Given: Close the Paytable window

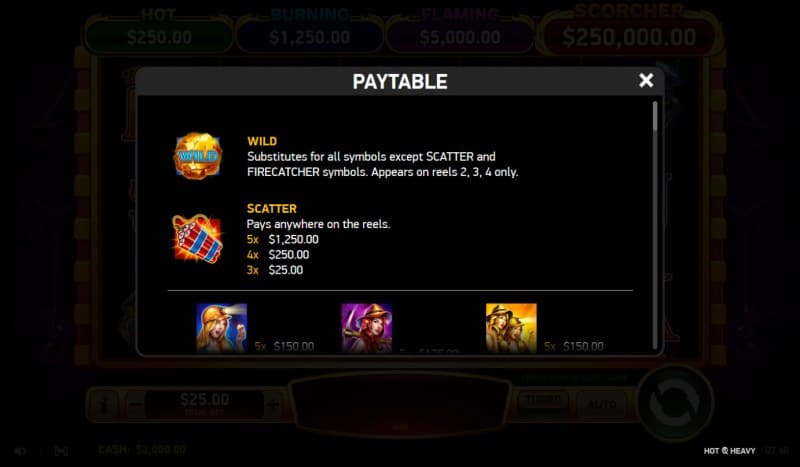Looking at the screenshot, I should click(x=646, y=81).
